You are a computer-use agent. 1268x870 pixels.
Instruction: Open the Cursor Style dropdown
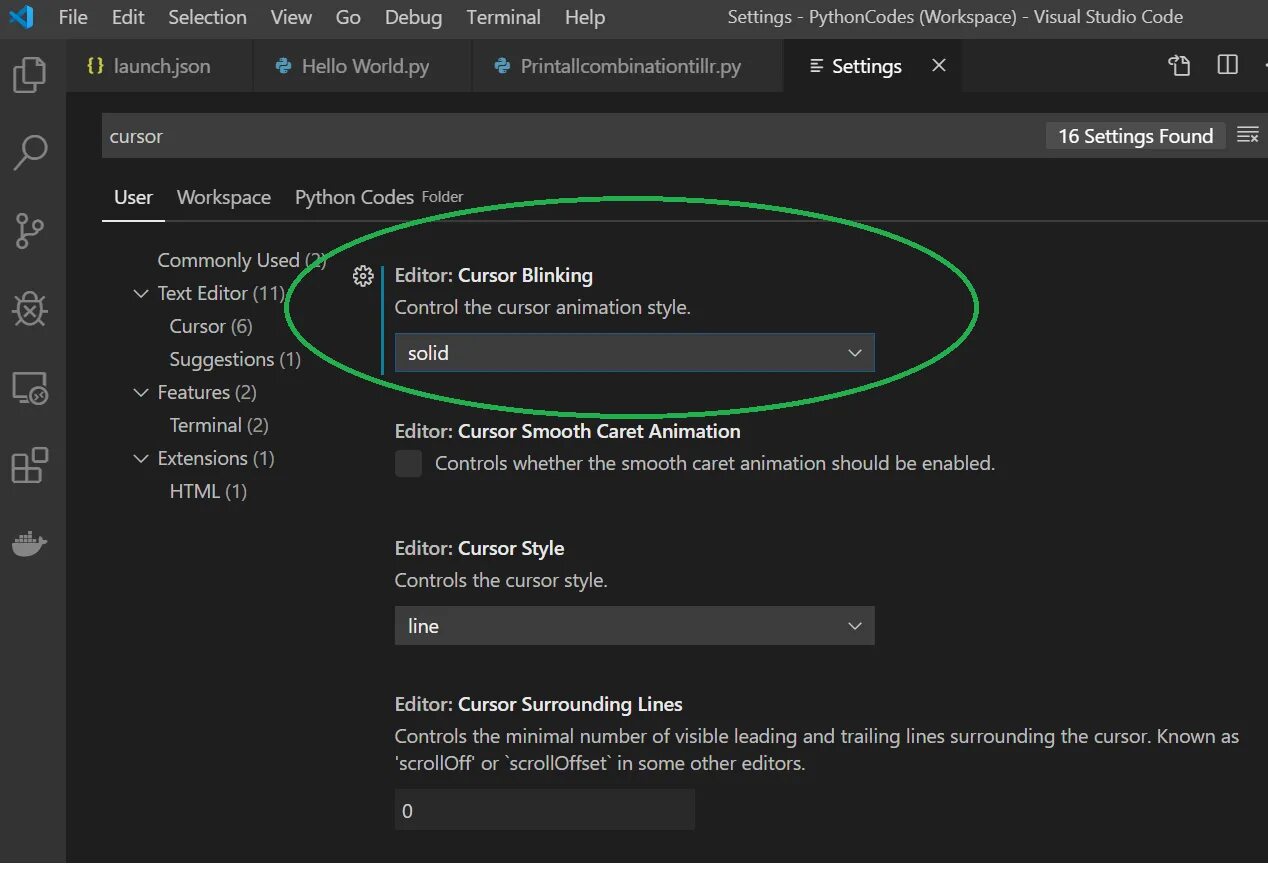click(x=634, y=626)
